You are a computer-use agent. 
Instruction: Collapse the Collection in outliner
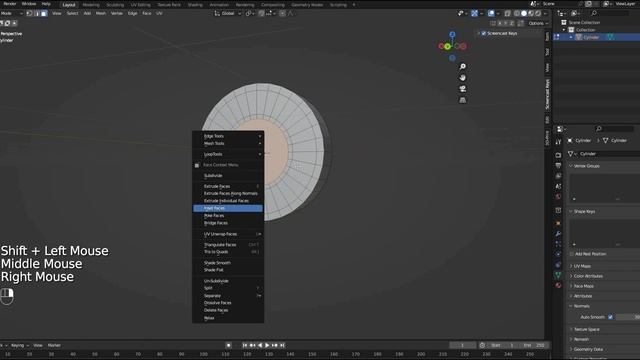pos(564,30)
